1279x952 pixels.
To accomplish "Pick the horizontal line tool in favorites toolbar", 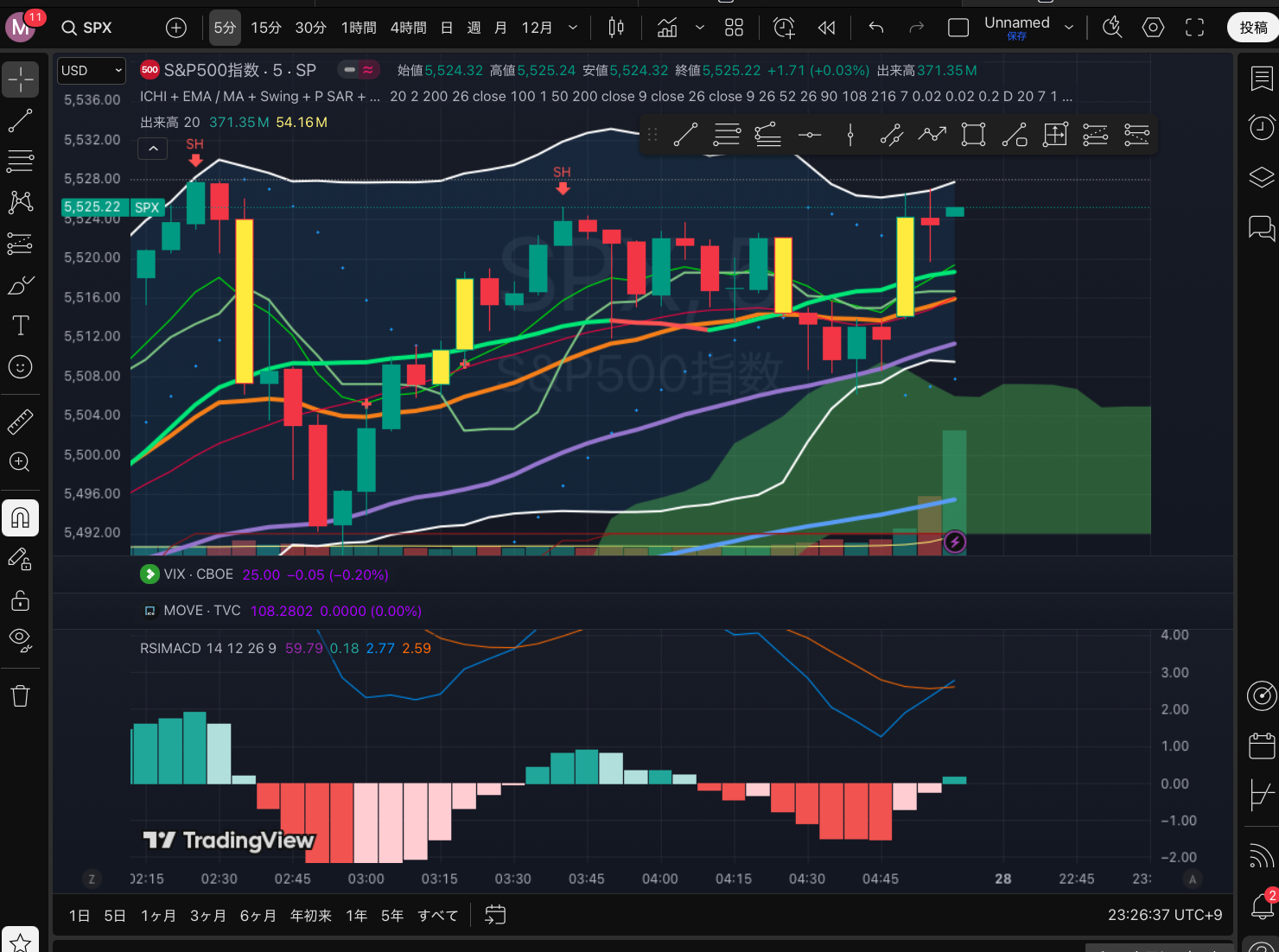I will click(x=810, y=135).
